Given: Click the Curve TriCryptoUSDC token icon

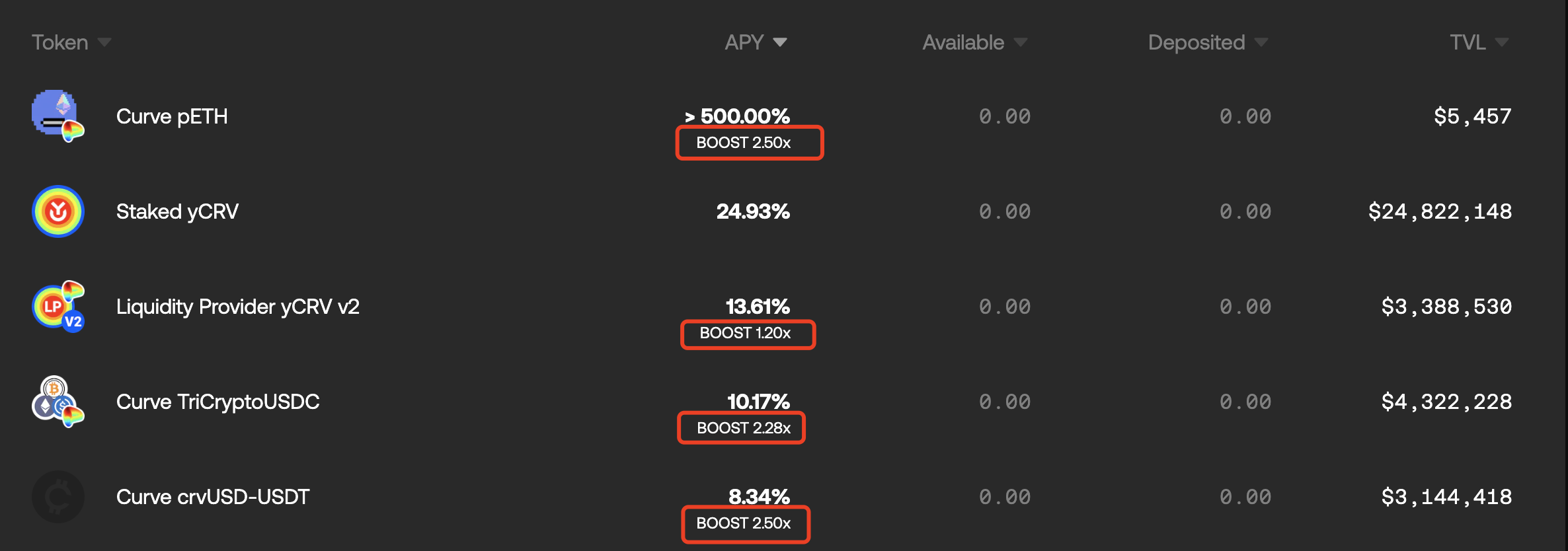Looking at the screenshot, I should point(58,402).
